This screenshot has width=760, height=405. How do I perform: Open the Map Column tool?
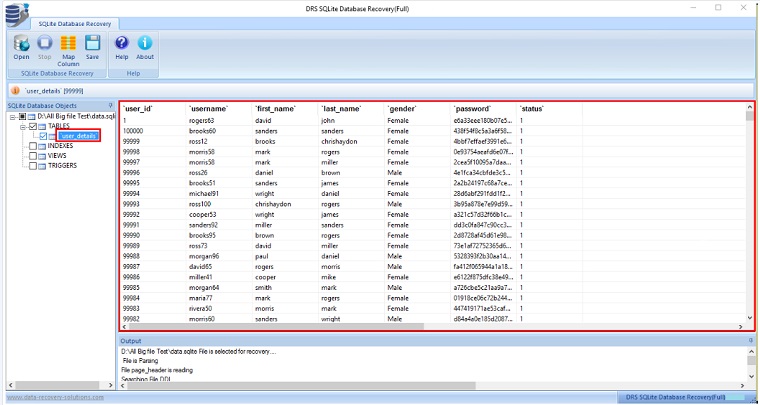coord(68,50)
